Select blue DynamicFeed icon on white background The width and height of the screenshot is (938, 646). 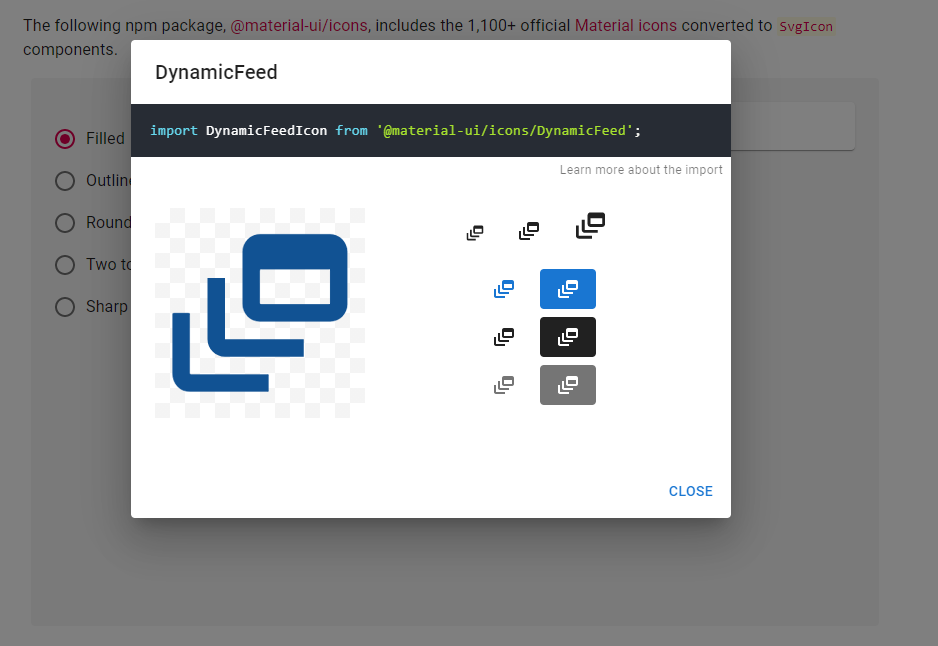point(504,288)
